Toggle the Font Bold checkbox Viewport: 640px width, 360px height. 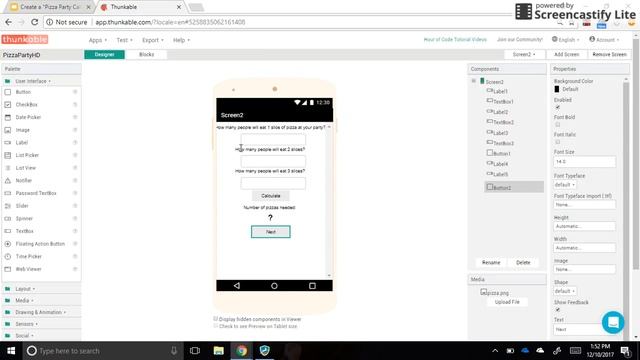click(x=558, y=124)
